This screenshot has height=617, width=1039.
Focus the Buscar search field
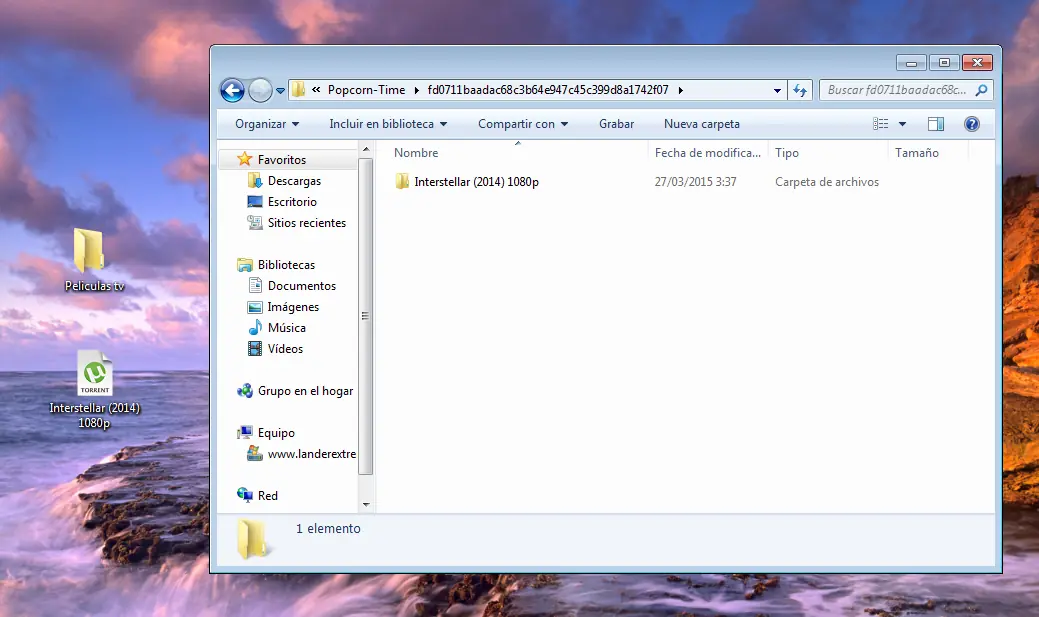(897, 89)
